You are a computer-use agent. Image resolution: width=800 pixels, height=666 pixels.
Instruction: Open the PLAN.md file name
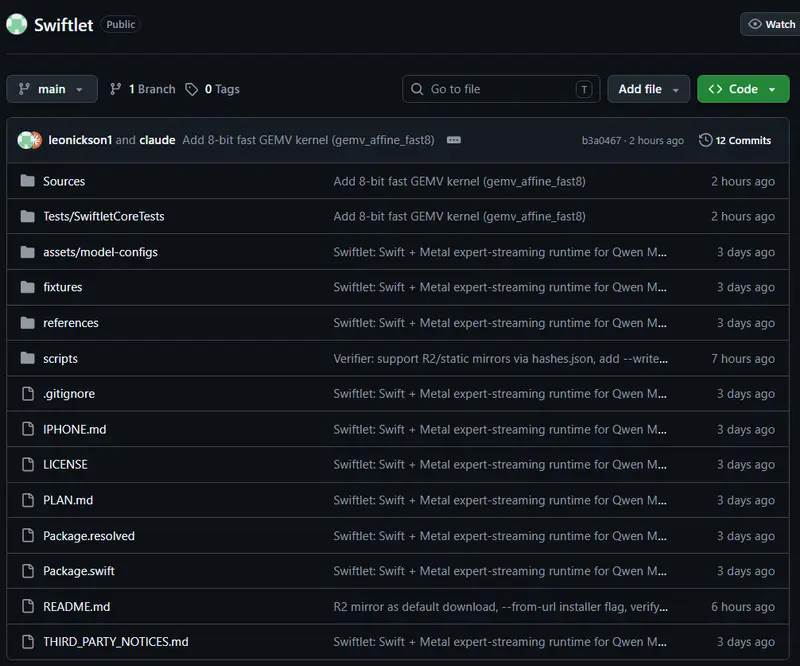click(x=68, y=500)
